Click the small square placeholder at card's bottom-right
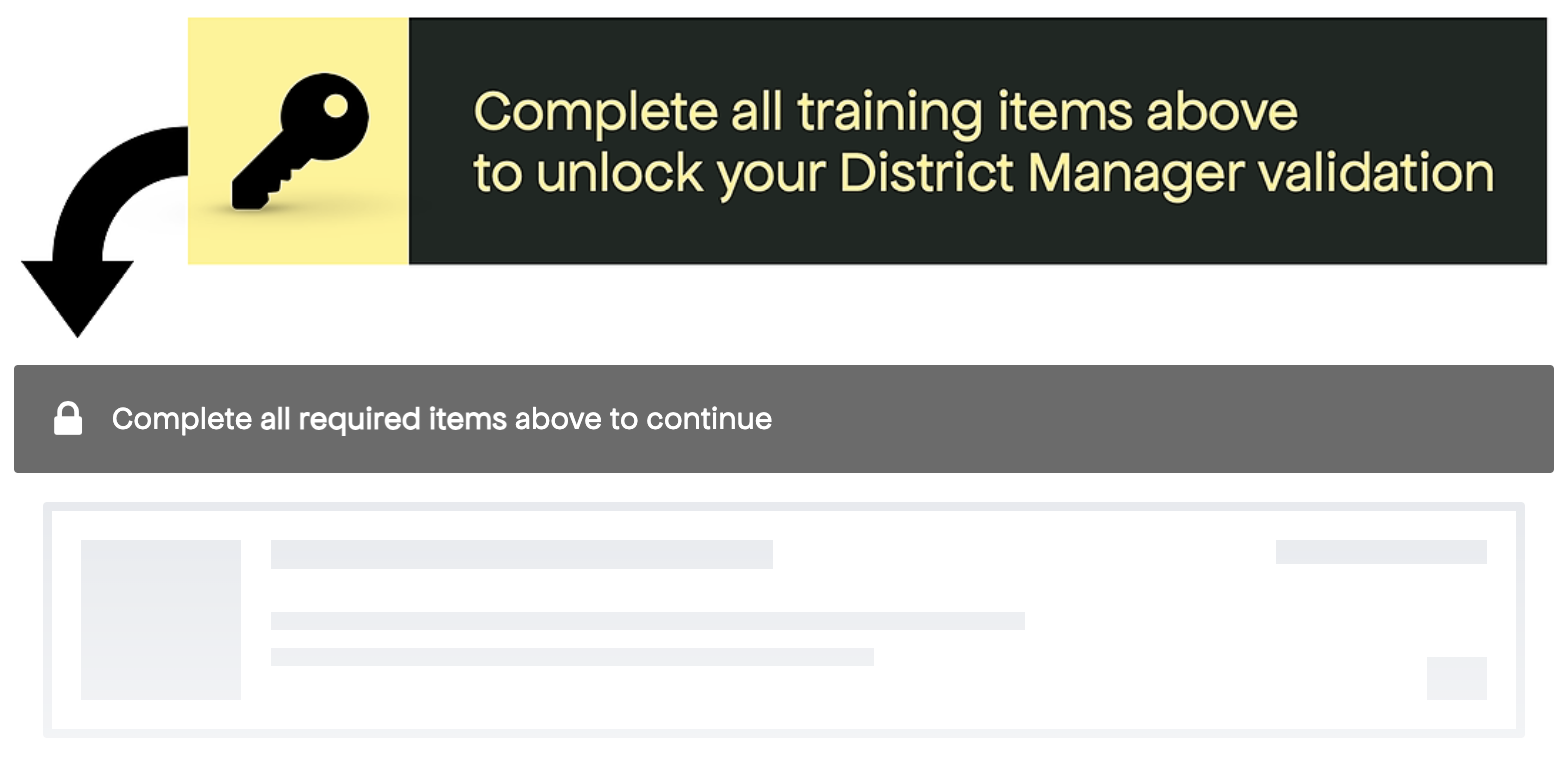This screenshot has width=1568, height=764. coord(1456,678)
